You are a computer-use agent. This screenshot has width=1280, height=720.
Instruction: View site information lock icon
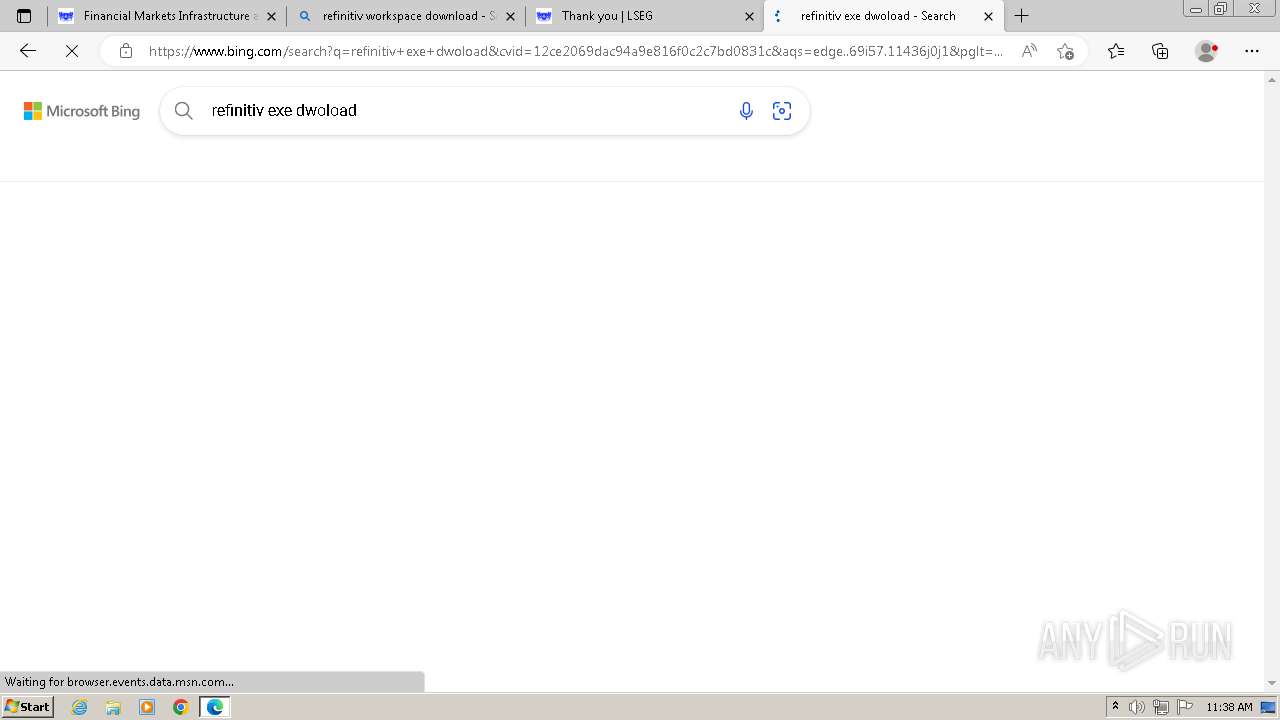(125, 51)
